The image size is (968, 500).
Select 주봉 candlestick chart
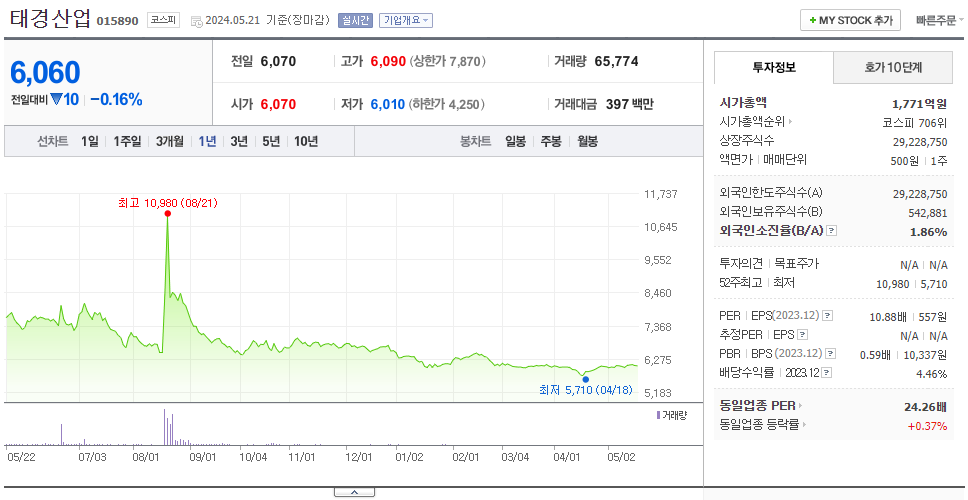pyautogui.click(x=551, y=141)
